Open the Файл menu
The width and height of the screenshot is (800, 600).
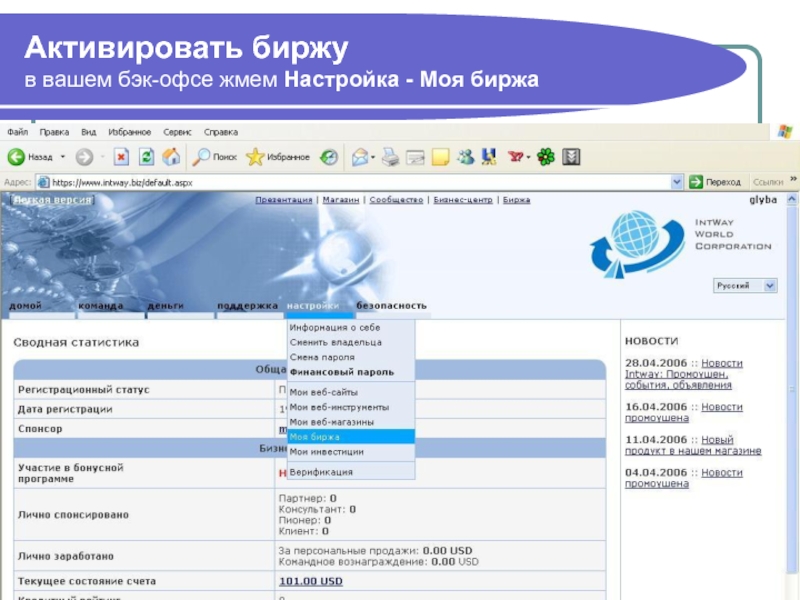tap(17, 132)
